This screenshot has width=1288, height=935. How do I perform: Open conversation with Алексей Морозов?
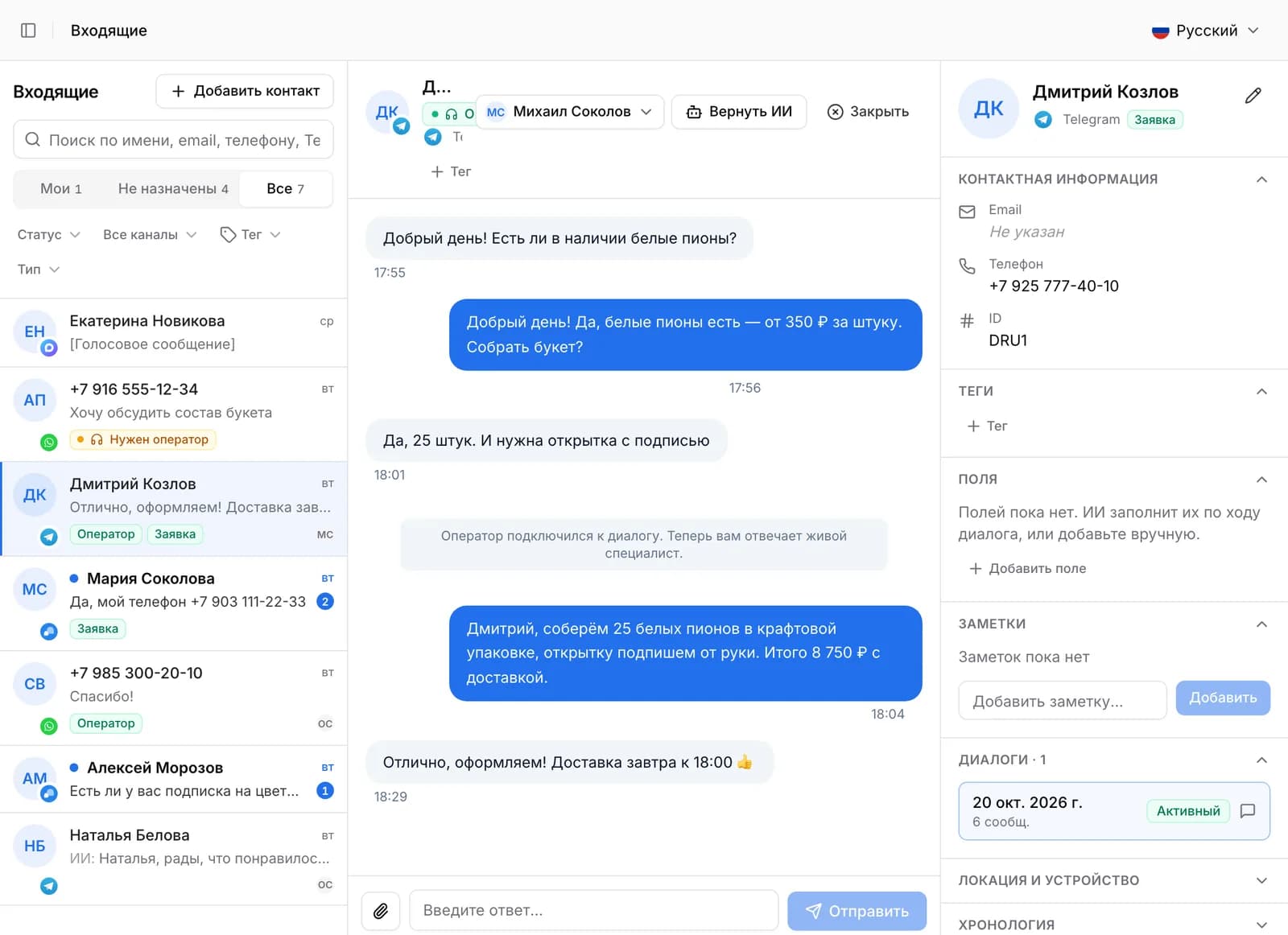(x=173, y=779)
